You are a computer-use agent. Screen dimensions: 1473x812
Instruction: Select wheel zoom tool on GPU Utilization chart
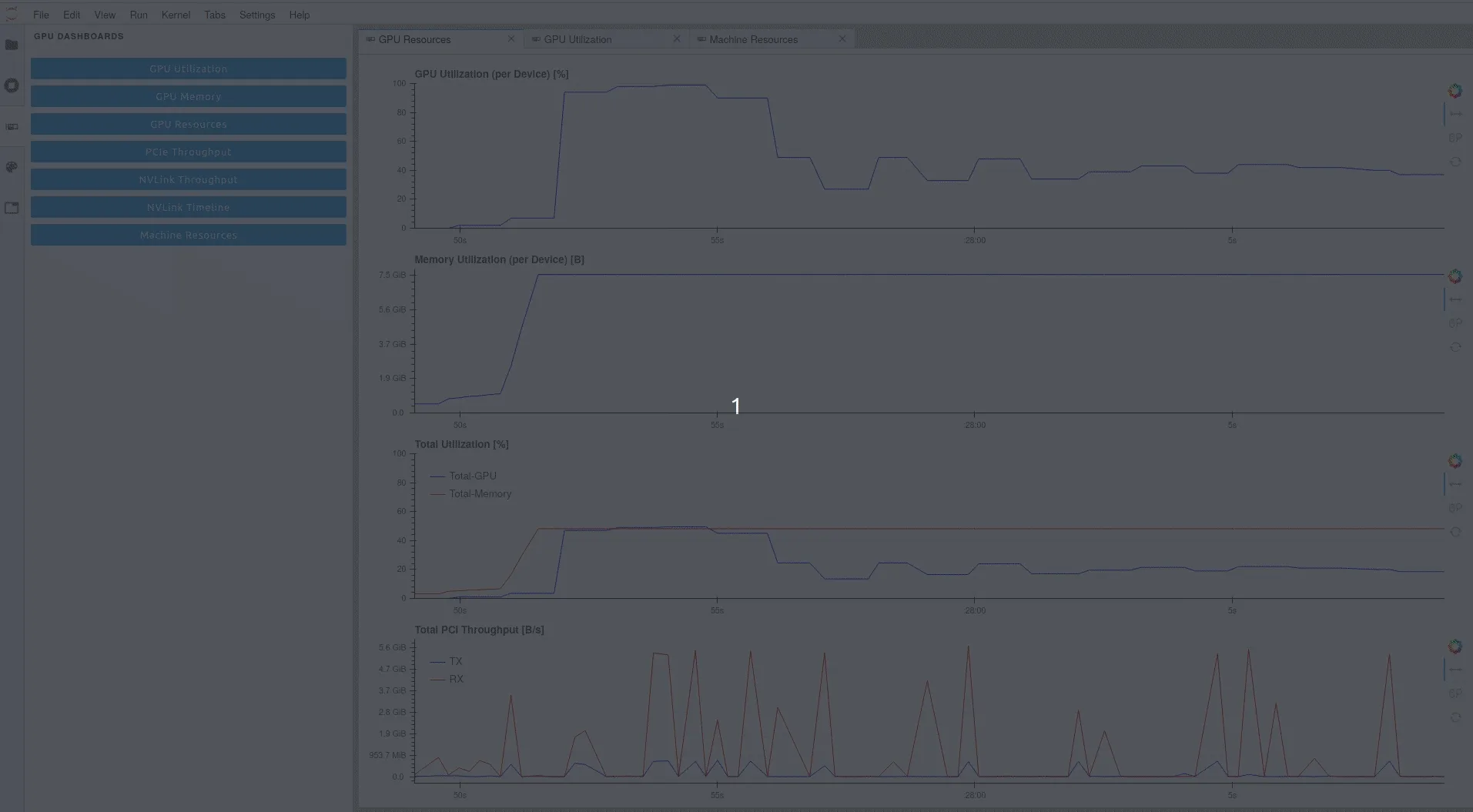1455,138
